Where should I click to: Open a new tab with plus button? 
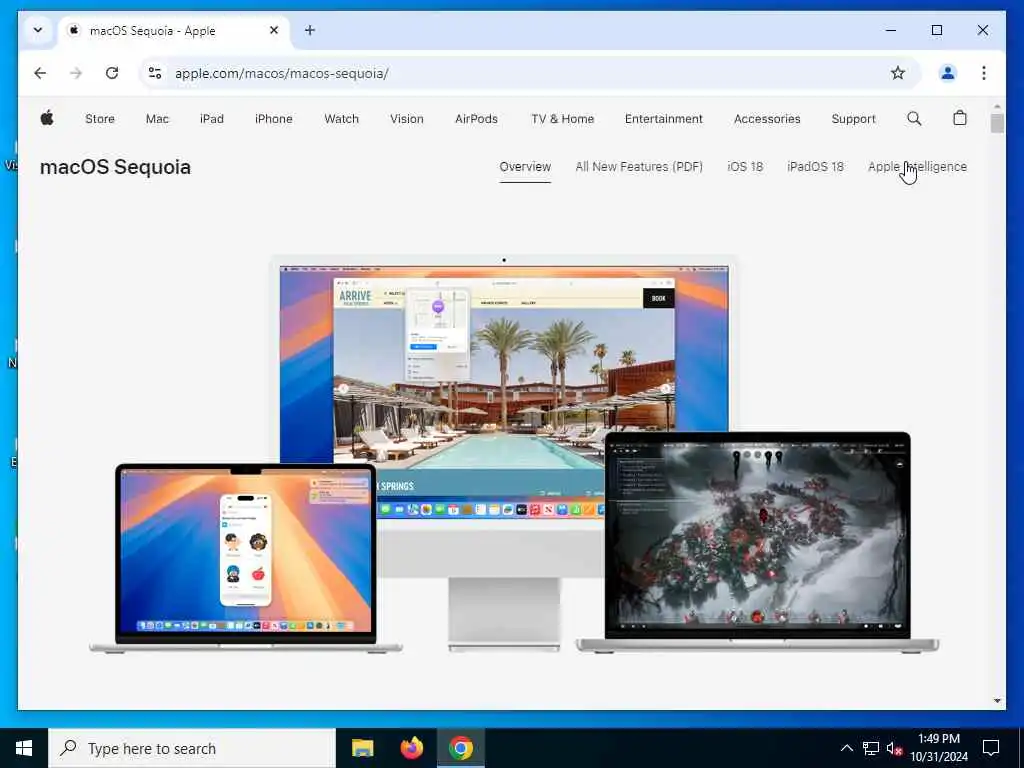click(x=310, y=30)
